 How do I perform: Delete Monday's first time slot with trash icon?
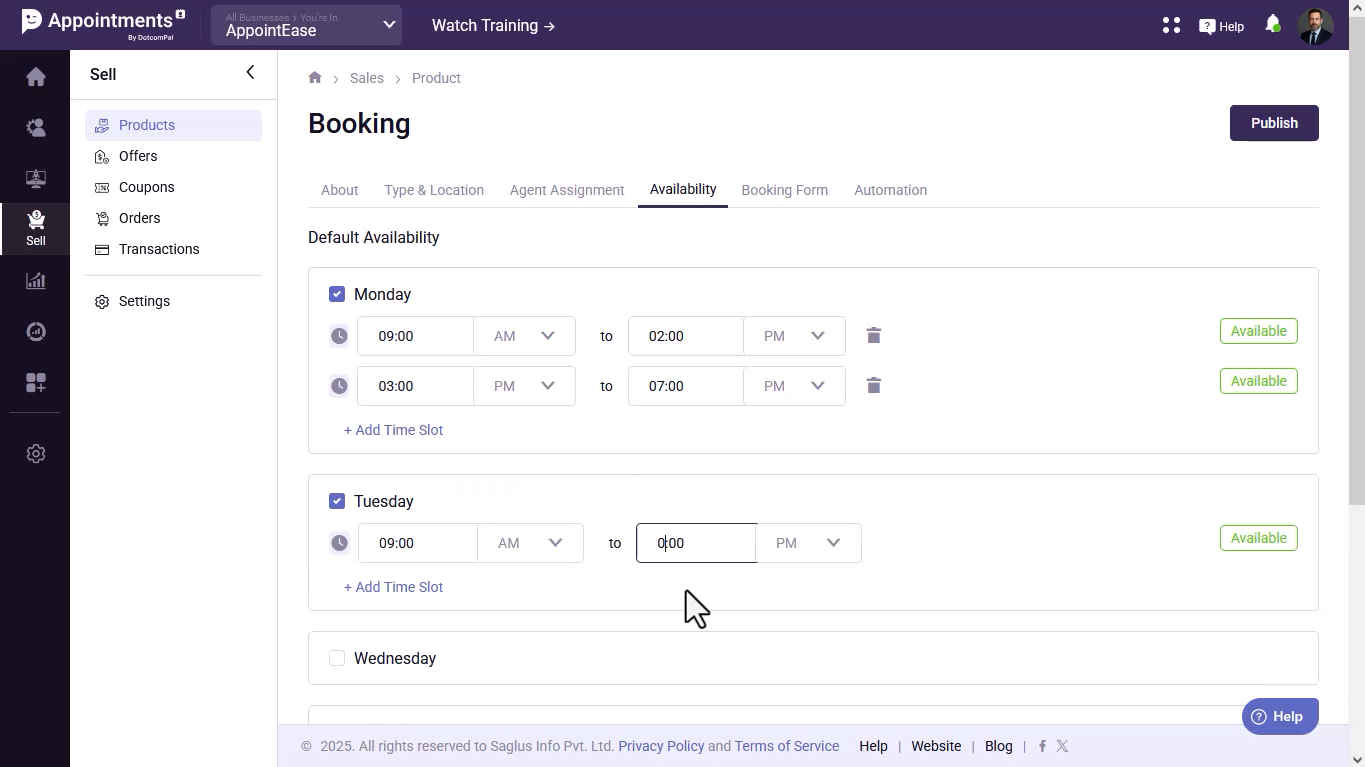click(873, 336)
